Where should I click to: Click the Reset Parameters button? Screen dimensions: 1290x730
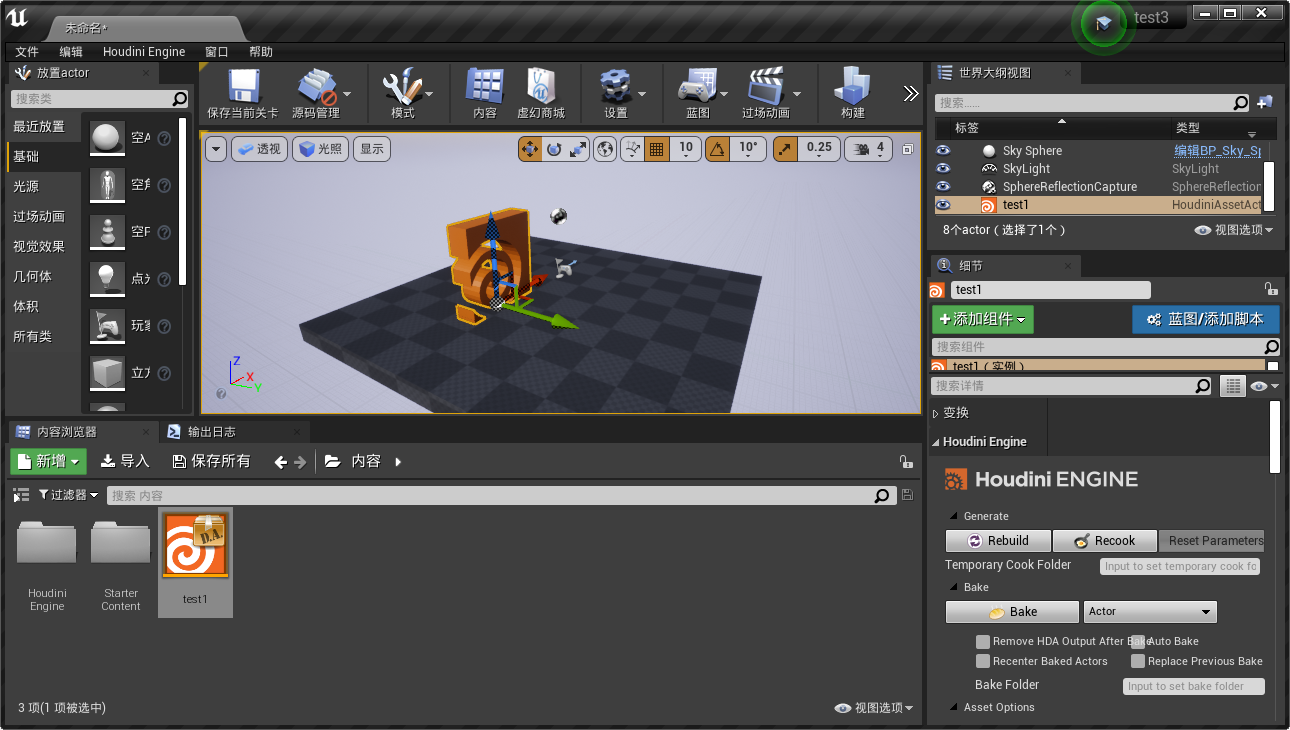pos(1211,541)
